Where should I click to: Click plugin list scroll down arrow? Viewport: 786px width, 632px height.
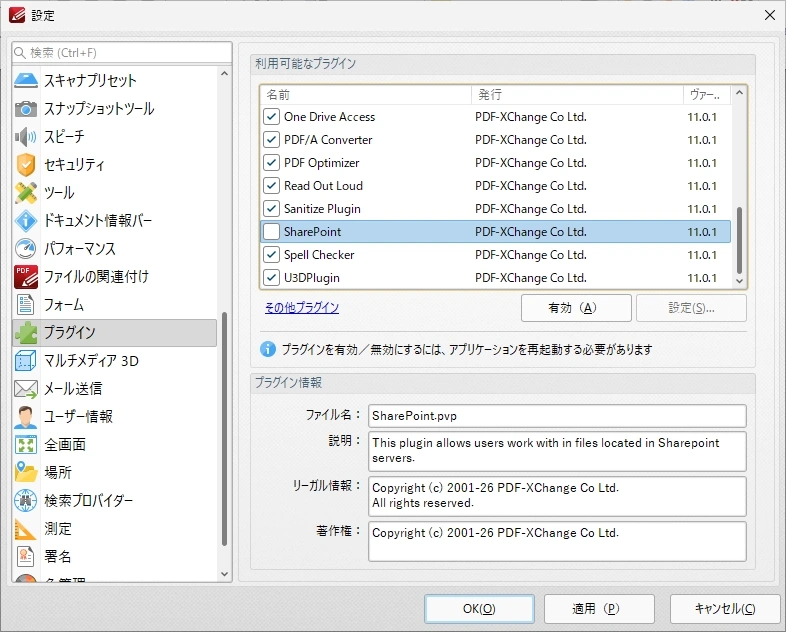739,281
